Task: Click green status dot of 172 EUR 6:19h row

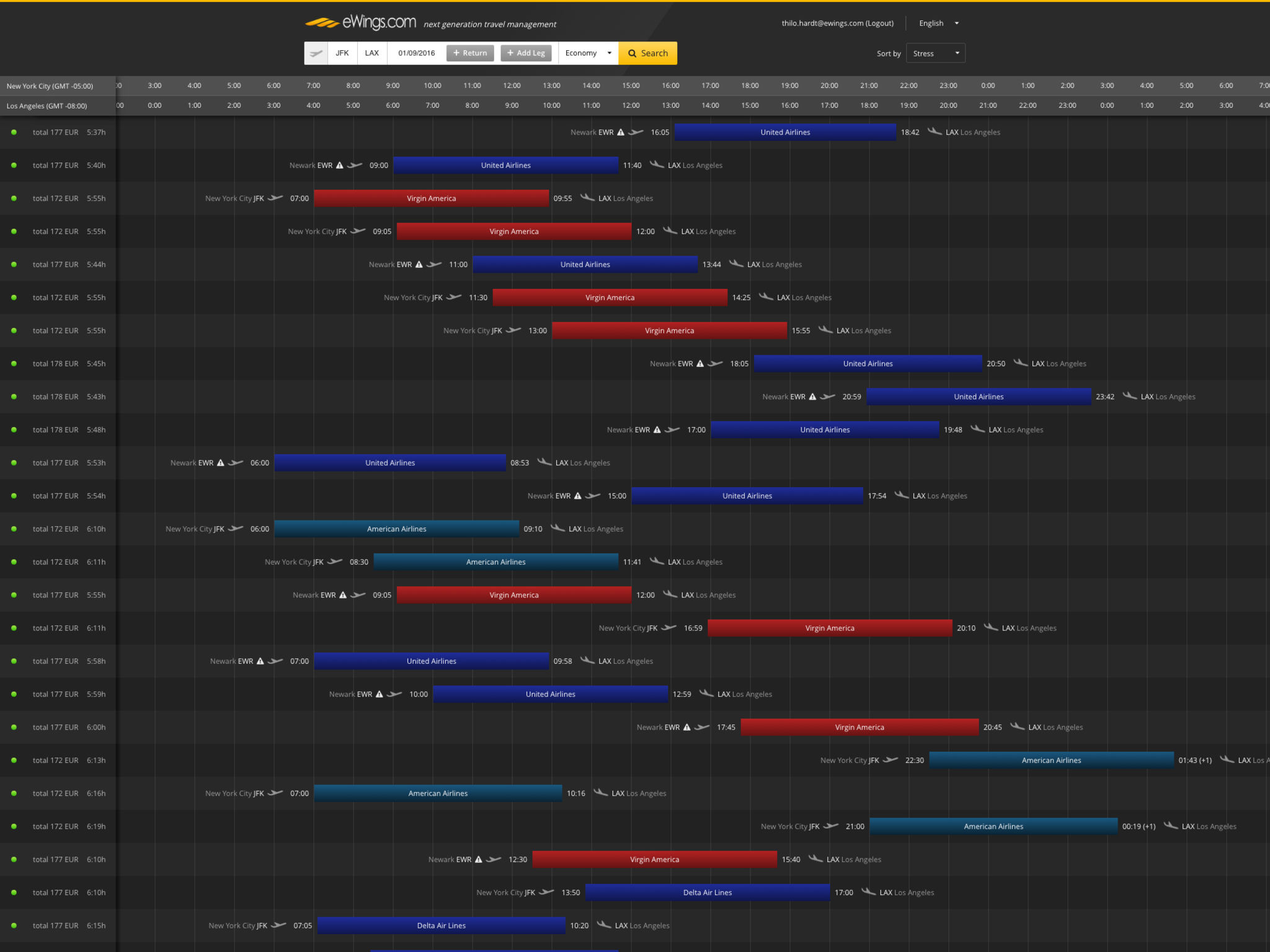Action: click(x=14, y=826)
